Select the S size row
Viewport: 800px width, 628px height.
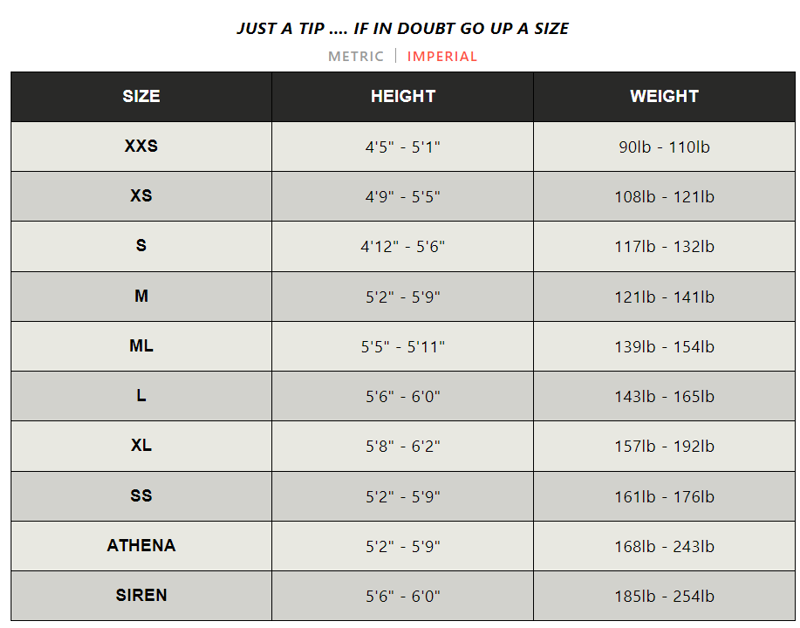(x=140, y=246)
